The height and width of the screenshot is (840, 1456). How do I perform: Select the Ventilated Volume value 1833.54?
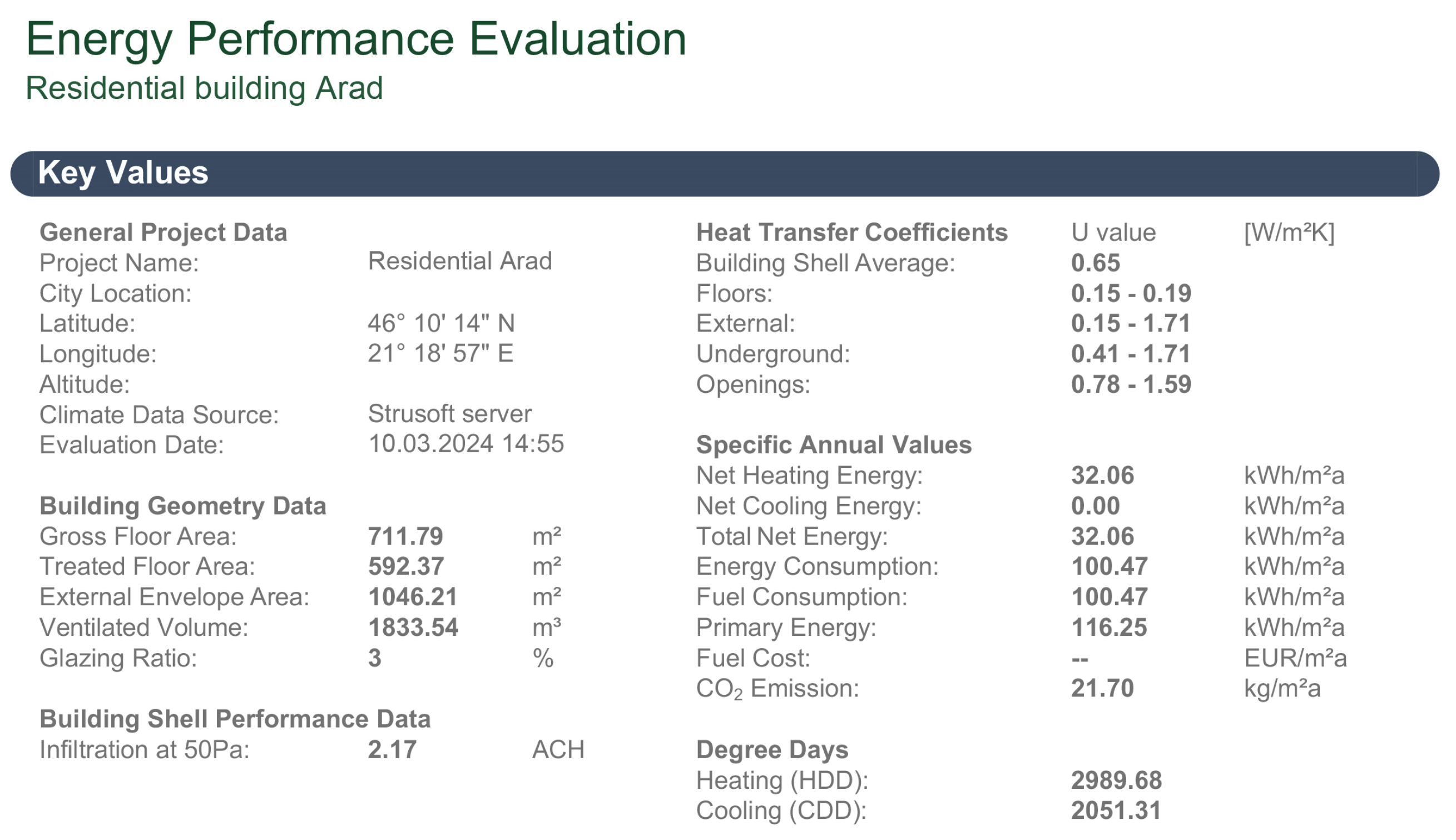click(x=413, y=627)
